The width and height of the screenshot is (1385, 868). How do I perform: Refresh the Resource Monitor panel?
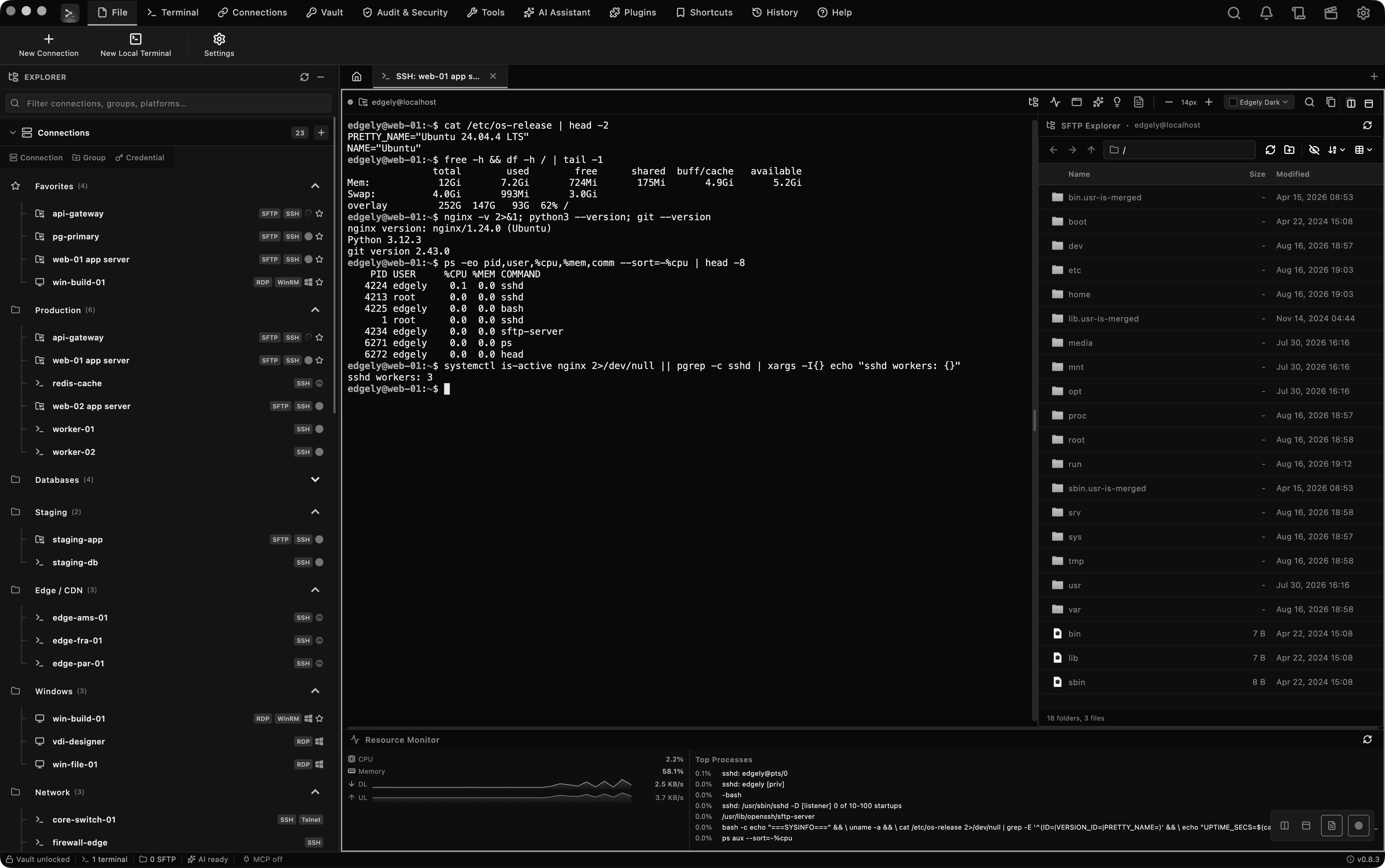1367,739
